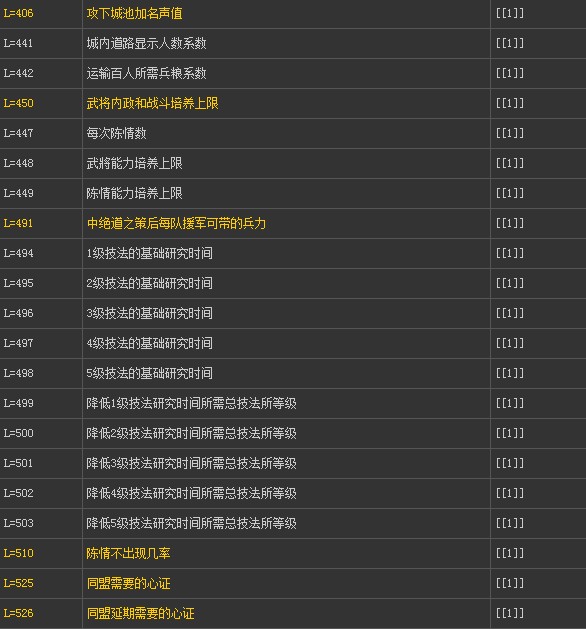Image resolution: width=586 pixels, height=629 pixels.
Task: Click highlighted 陈情不出现几率 text
Action: click(x=128, y=554)
